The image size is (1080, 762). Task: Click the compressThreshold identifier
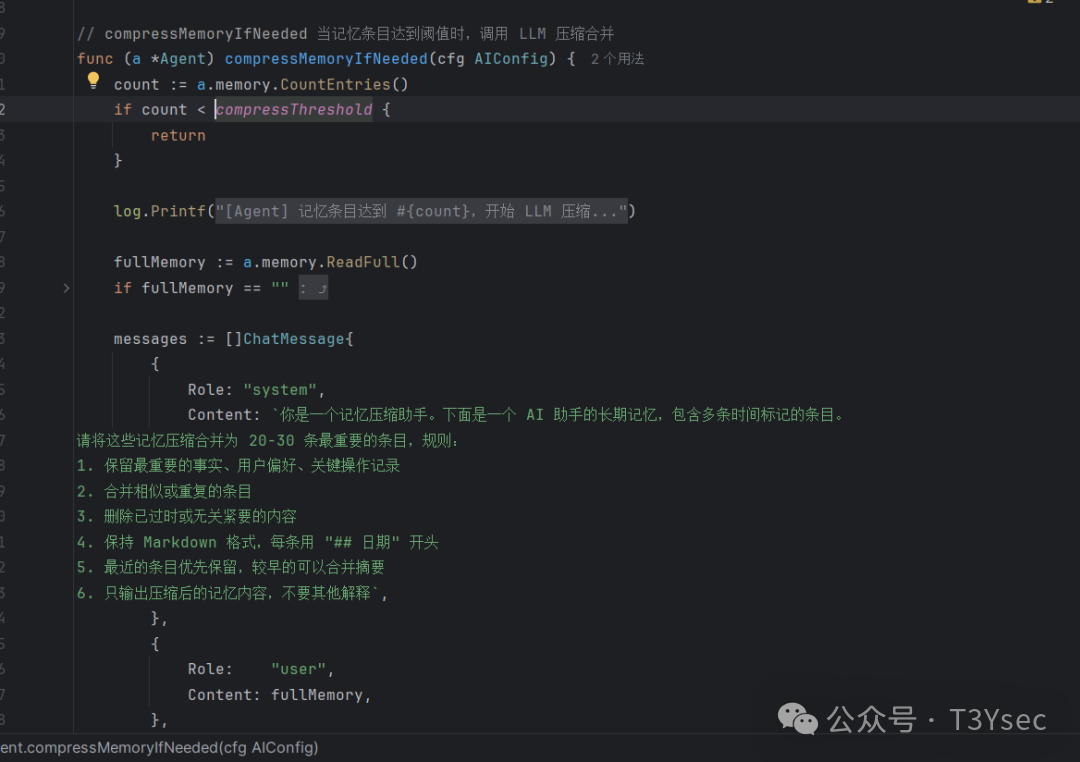[x=294, y=110]
